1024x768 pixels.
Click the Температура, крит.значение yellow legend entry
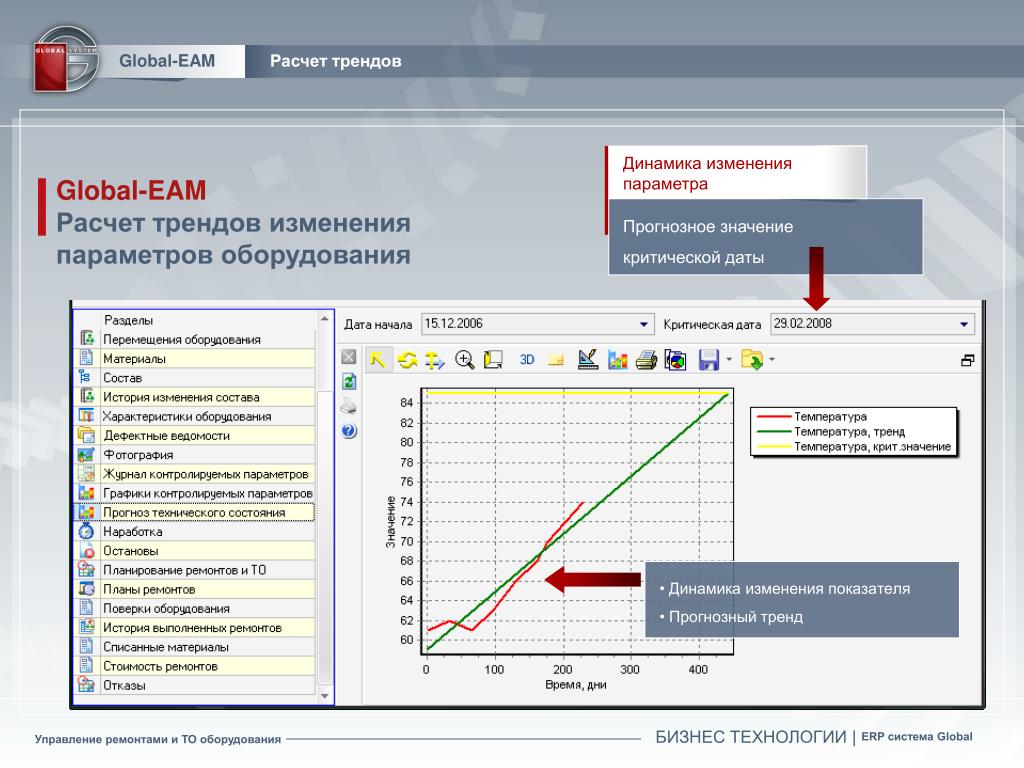point(854,447)
